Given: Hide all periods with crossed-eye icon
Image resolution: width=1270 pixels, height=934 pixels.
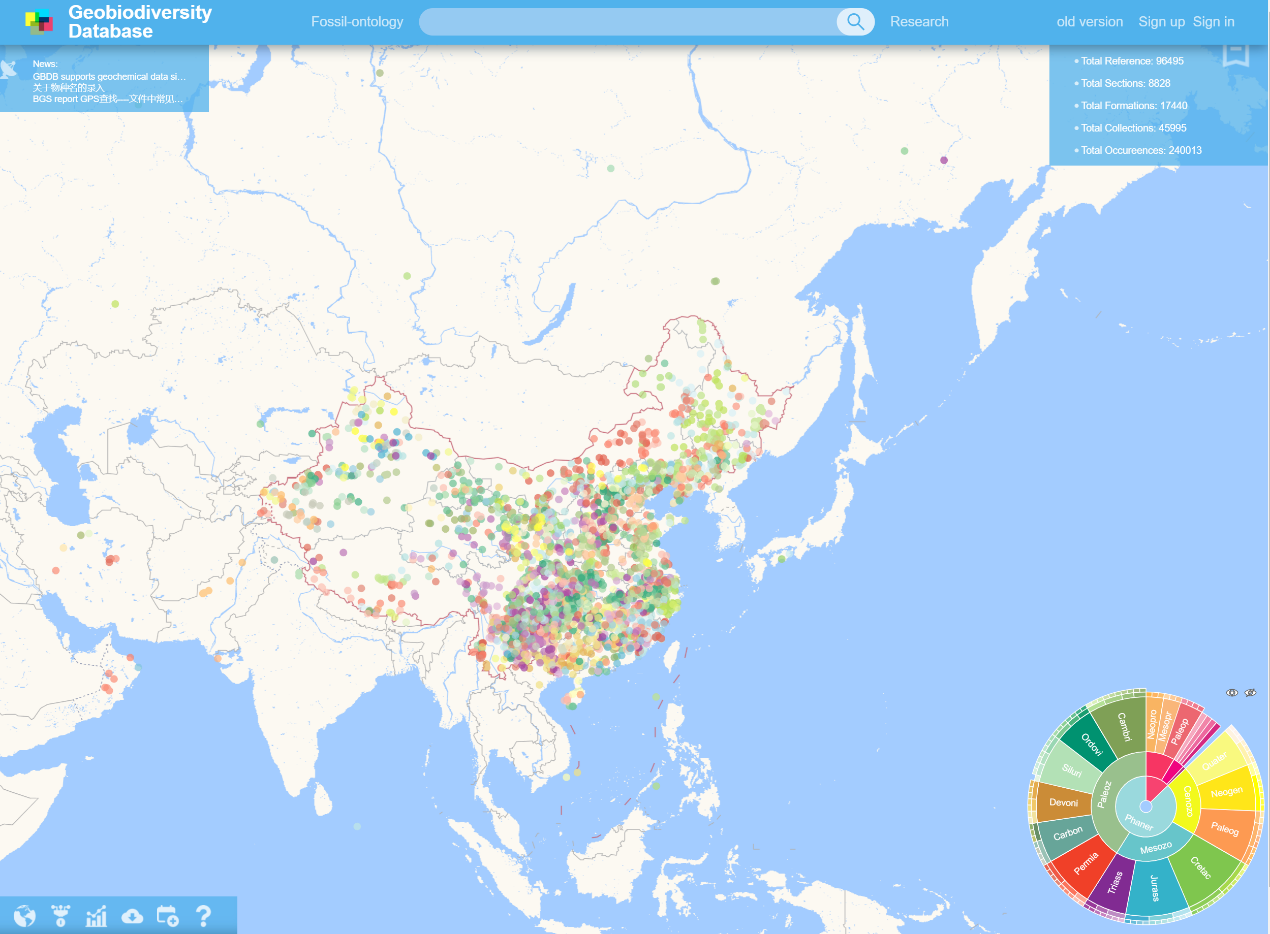Looking at the screenshot, I should coord(1249,692).
